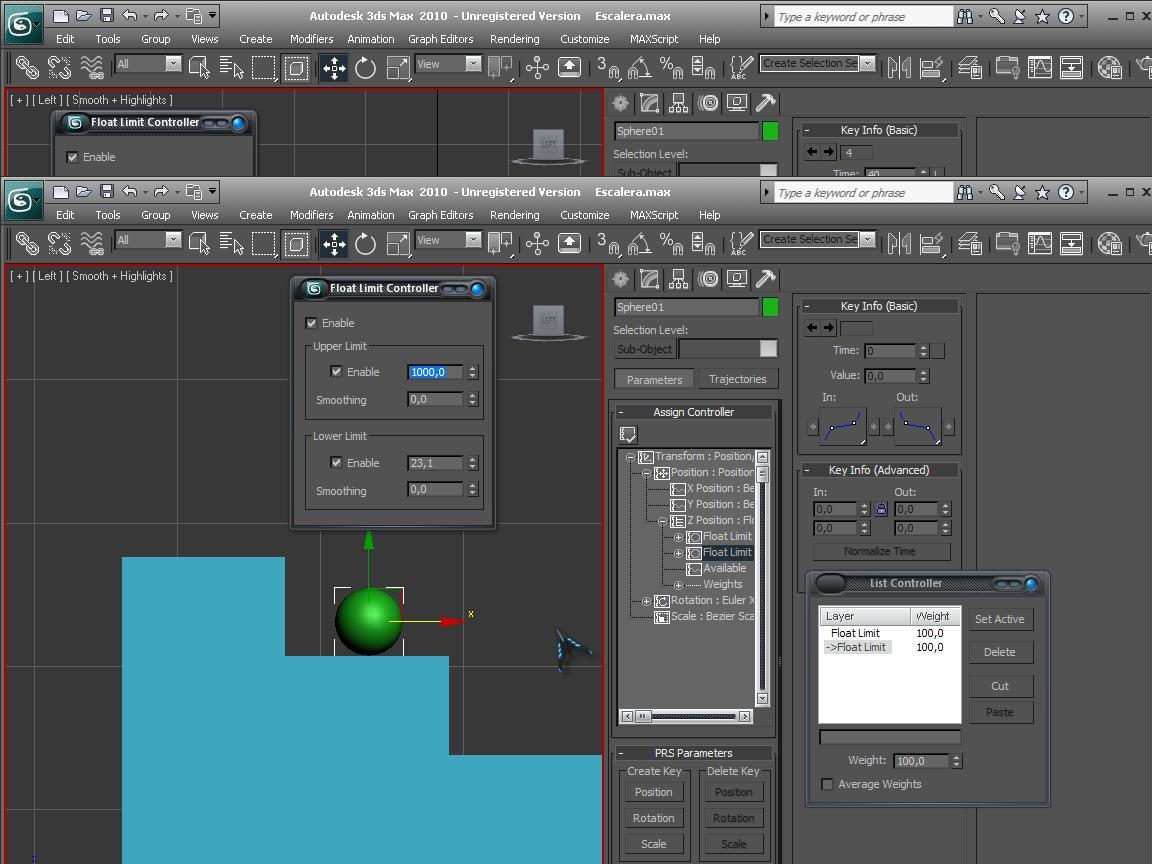Viewport: 1152px width, 864px height.
Task: Open MAXScript menu in lower window
Action: 654,215
